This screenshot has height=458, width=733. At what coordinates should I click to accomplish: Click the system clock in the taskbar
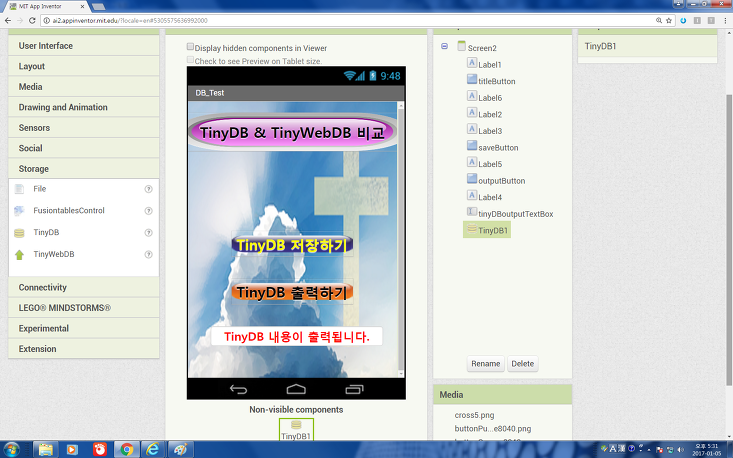click(x=706, y=450)
